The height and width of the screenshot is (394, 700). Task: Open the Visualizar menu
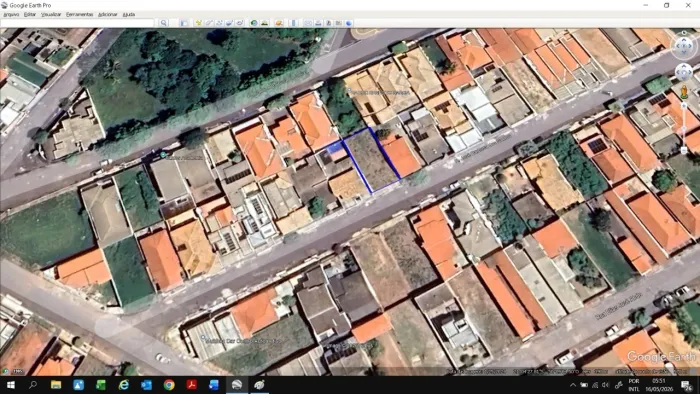(51, 14)
